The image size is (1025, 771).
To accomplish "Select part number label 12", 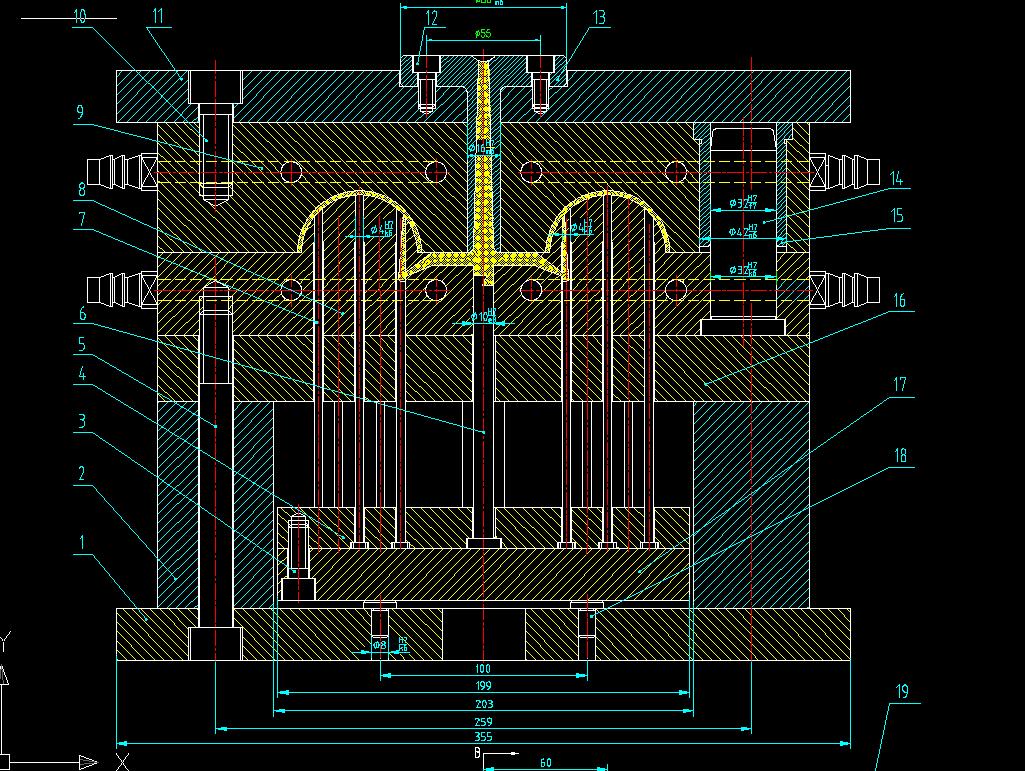I will [431, 18].
